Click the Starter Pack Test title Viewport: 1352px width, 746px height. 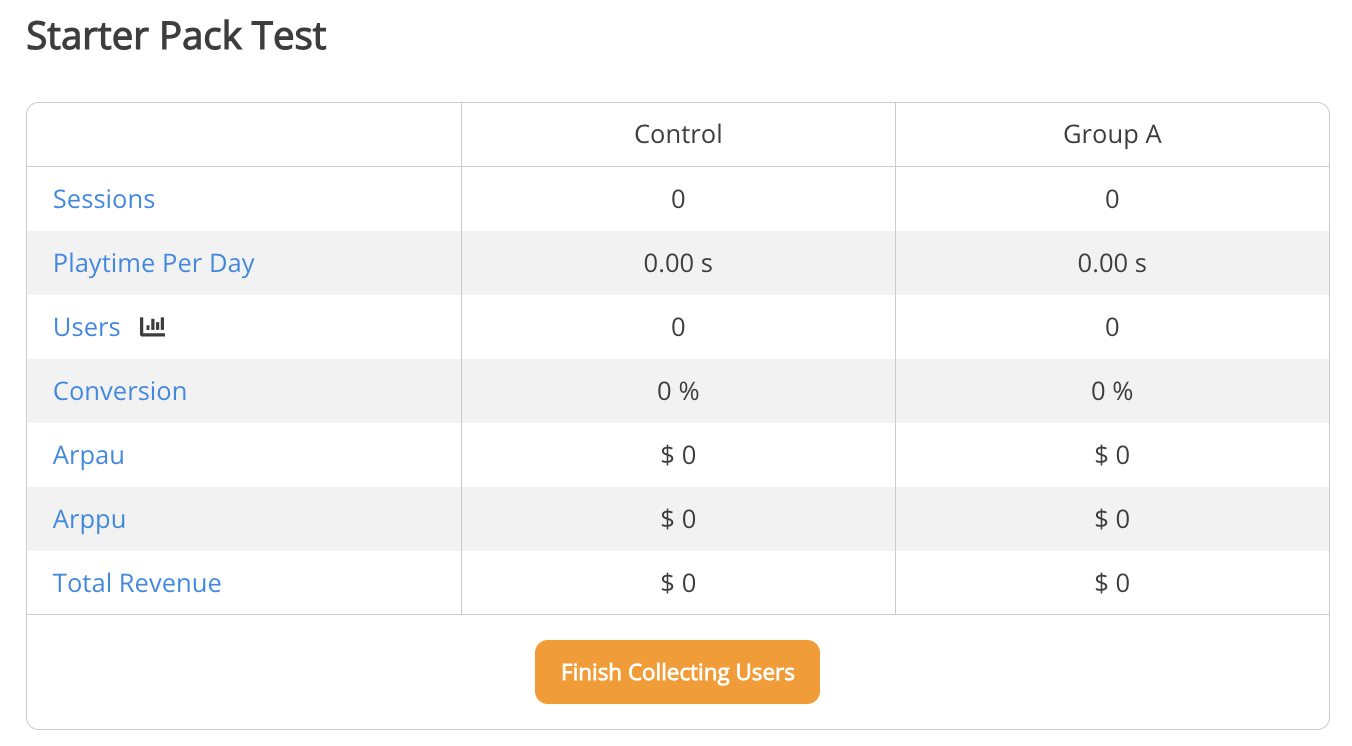176,36
